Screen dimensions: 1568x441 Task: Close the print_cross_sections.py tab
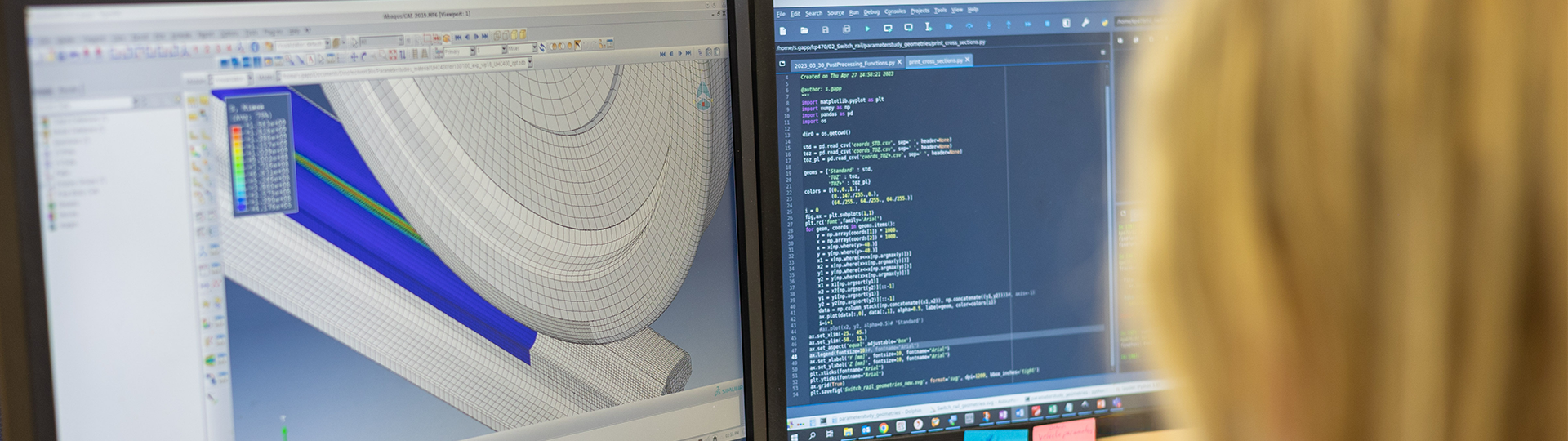click(x=968, y=60)
